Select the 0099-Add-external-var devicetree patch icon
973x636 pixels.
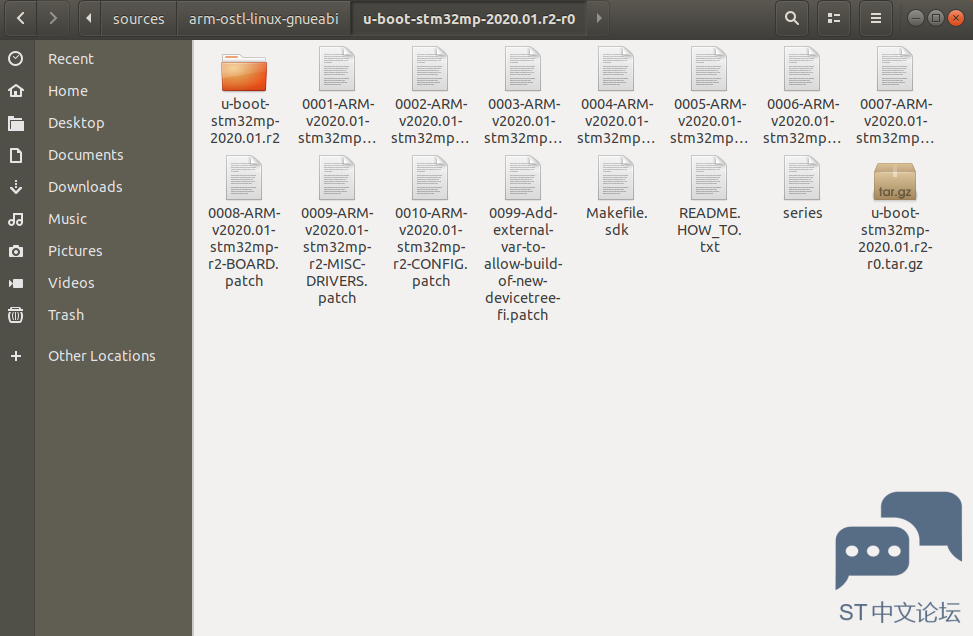pyautogui.click(x=523, y=178)
